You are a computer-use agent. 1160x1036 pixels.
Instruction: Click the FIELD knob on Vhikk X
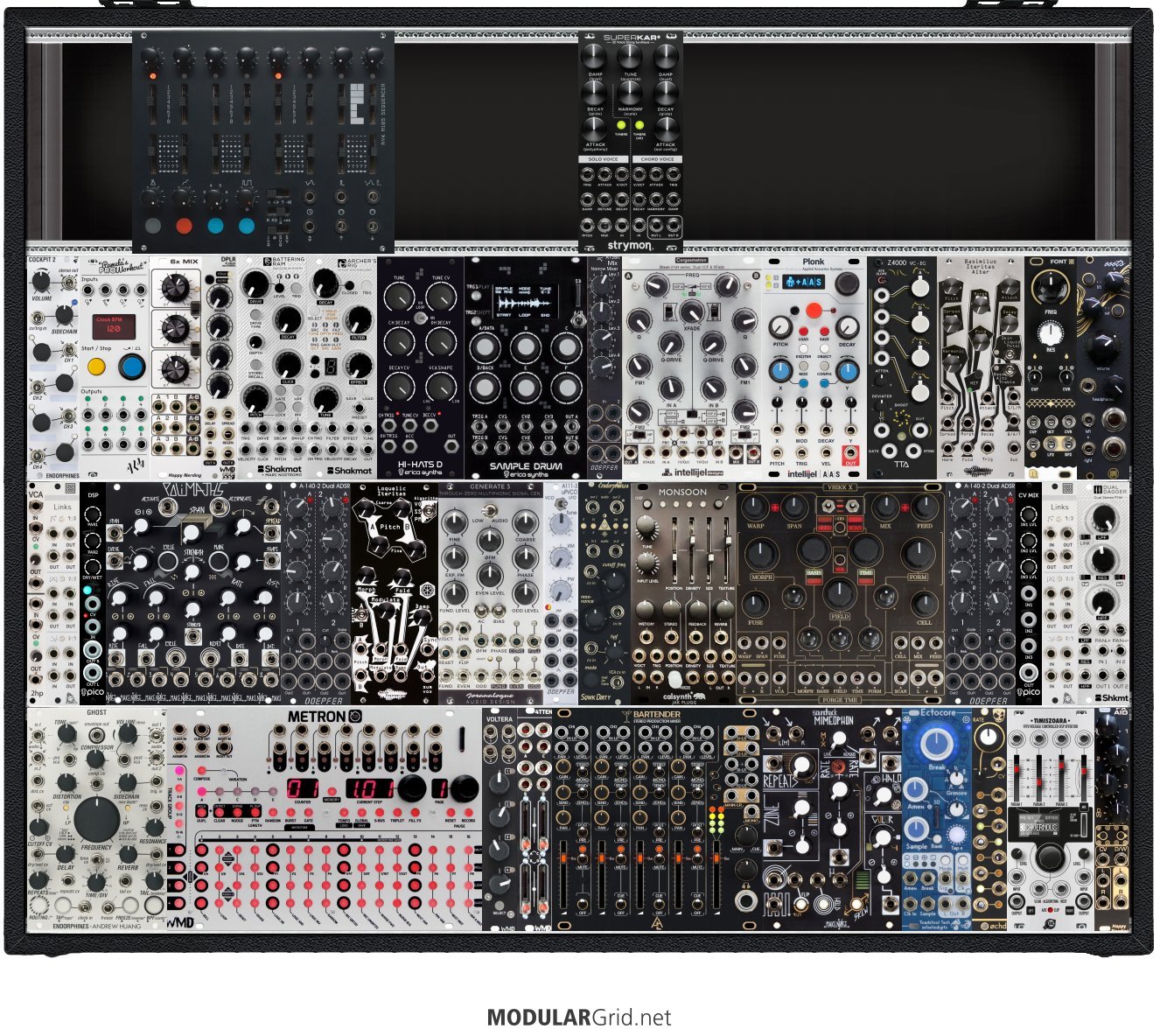pyautogui.click(x=839, y=596)
